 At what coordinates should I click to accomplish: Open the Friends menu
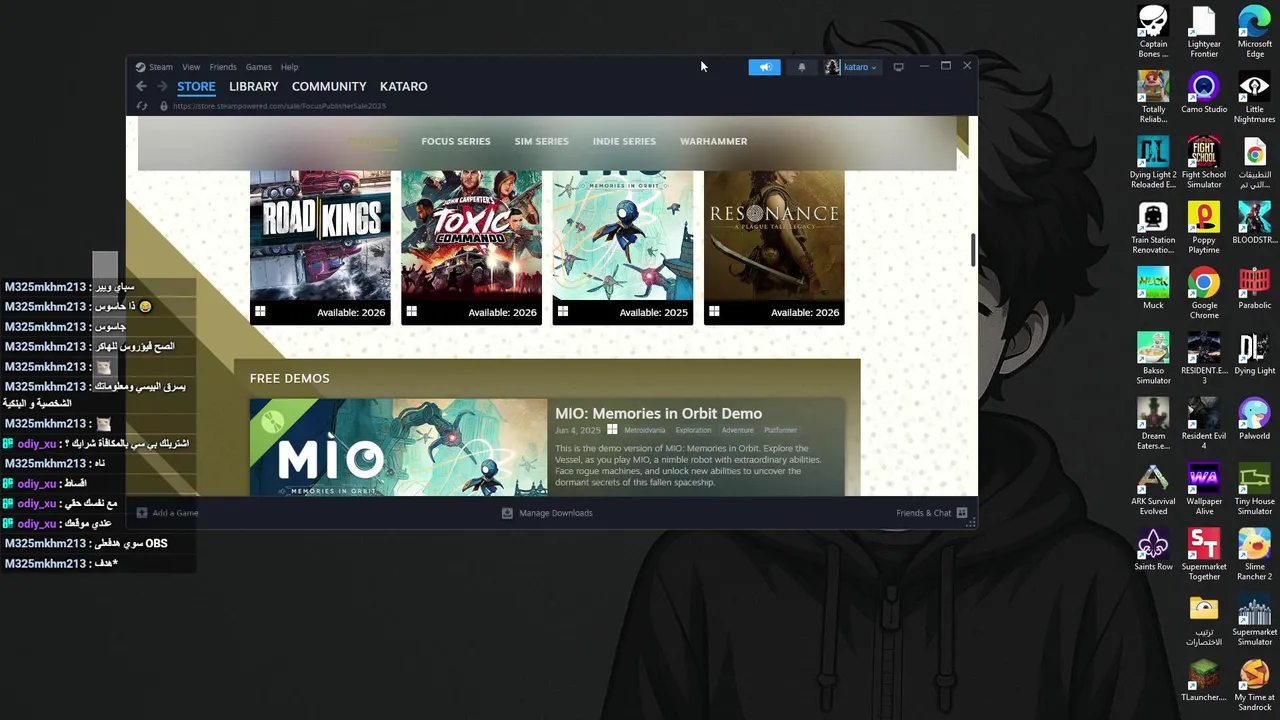pyautogui.click(x=223, y=67)
